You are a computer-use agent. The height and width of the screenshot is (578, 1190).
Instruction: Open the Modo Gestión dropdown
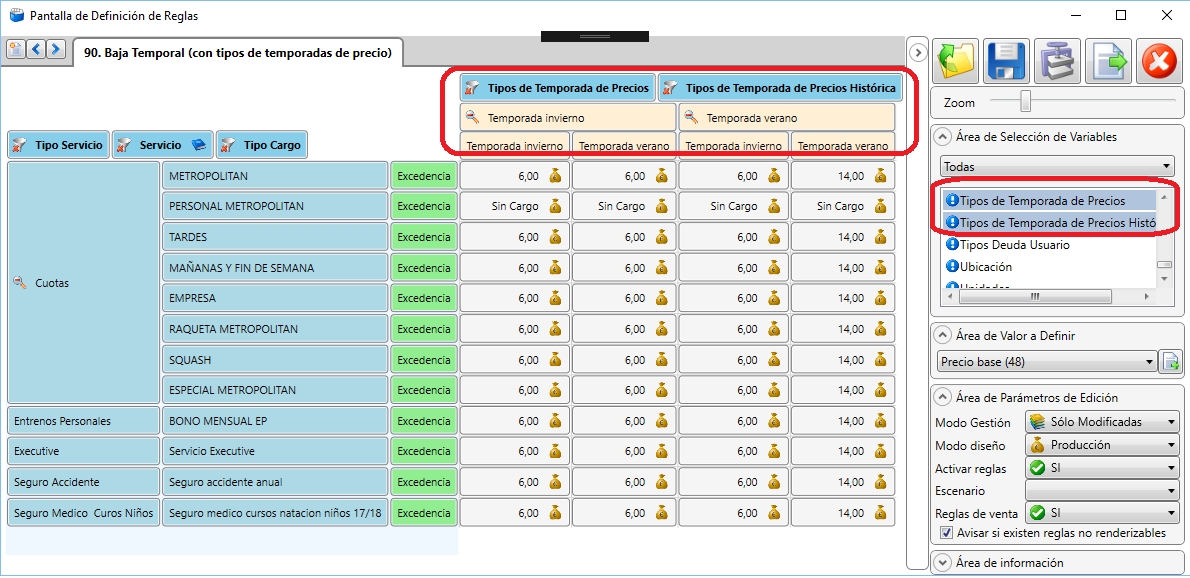[x=1103, y=423]
